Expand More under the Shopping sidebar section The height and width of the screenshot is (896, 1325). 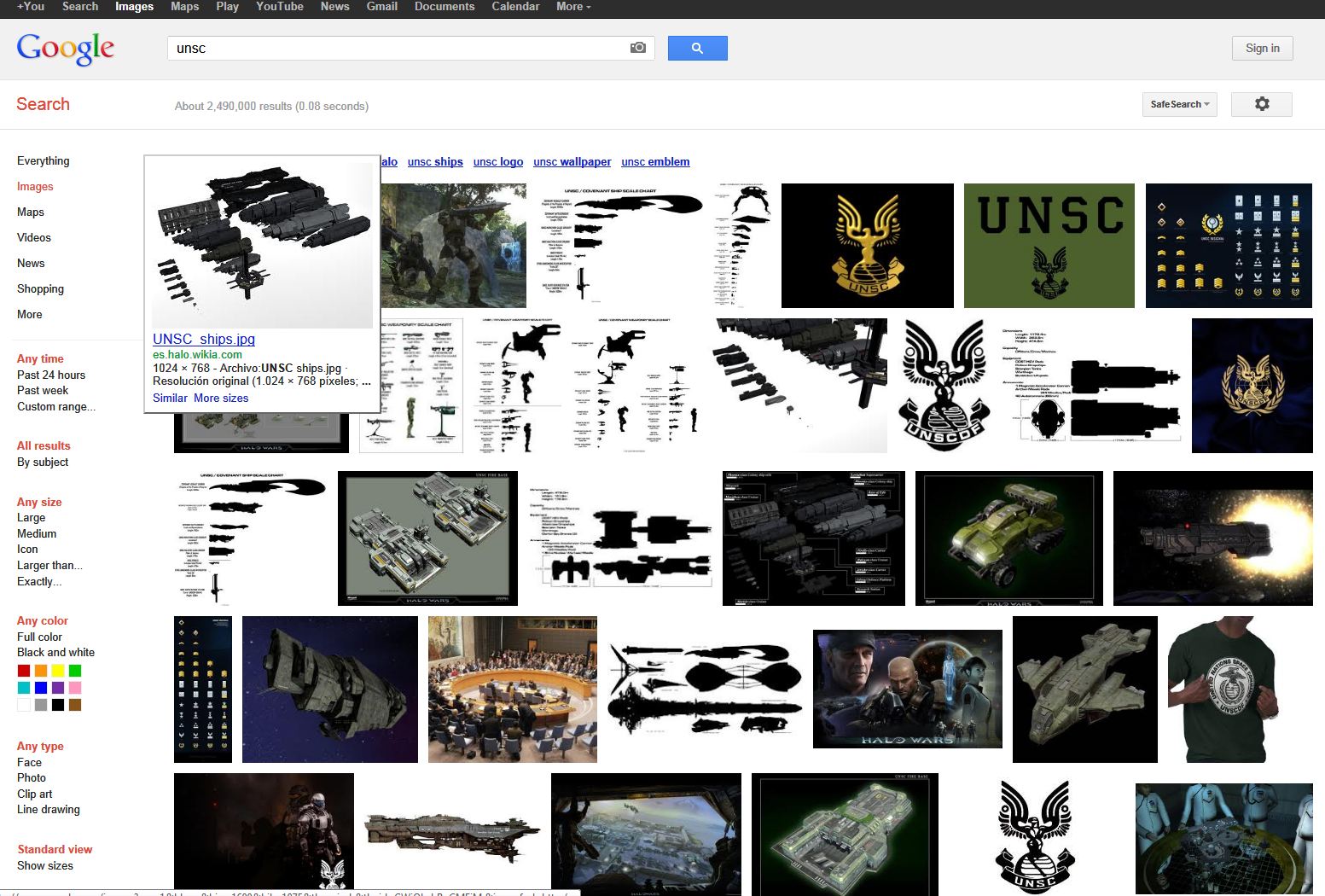30,314
